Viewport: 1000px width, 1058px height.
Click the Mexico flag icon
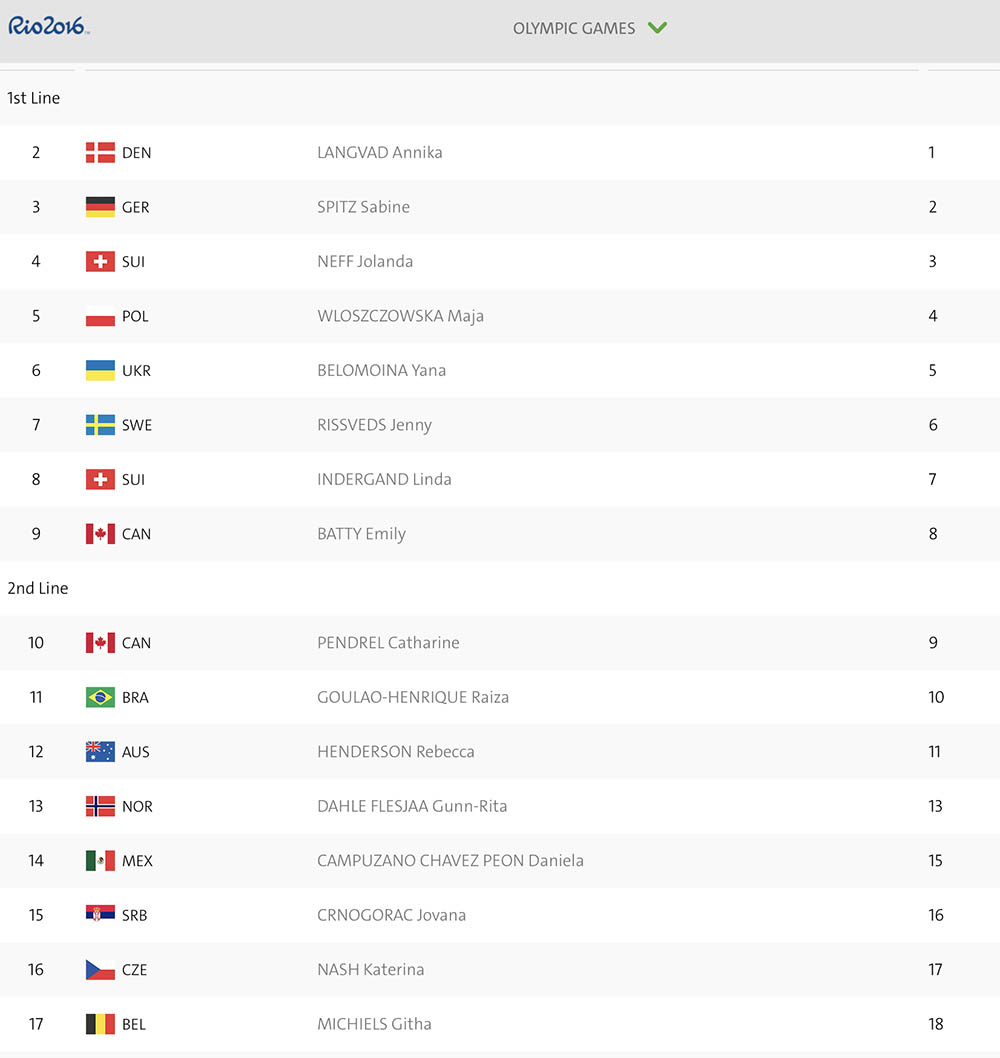(100, 860)
